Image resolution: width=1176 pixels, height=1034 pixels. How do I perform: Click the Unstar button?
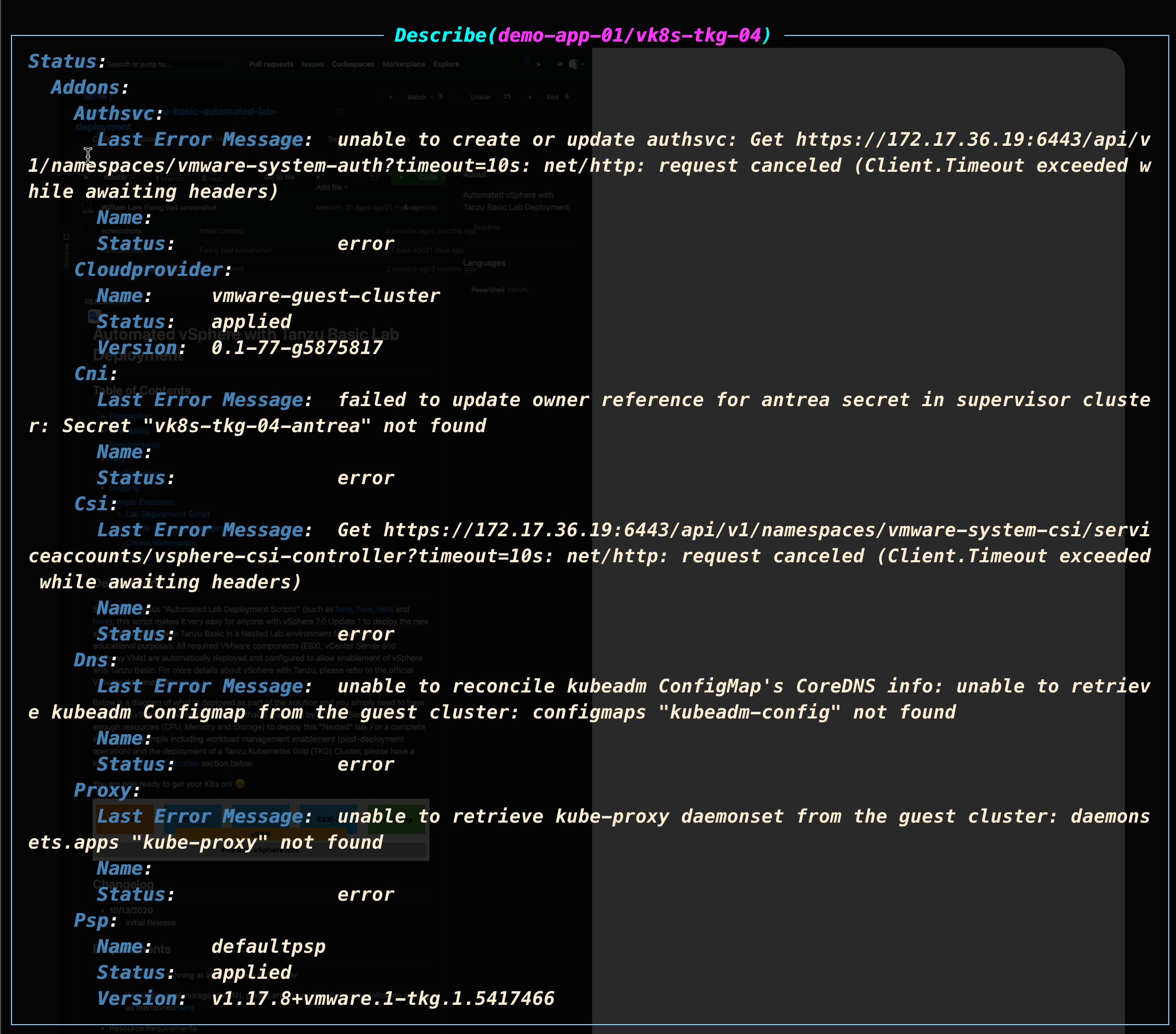481,97
